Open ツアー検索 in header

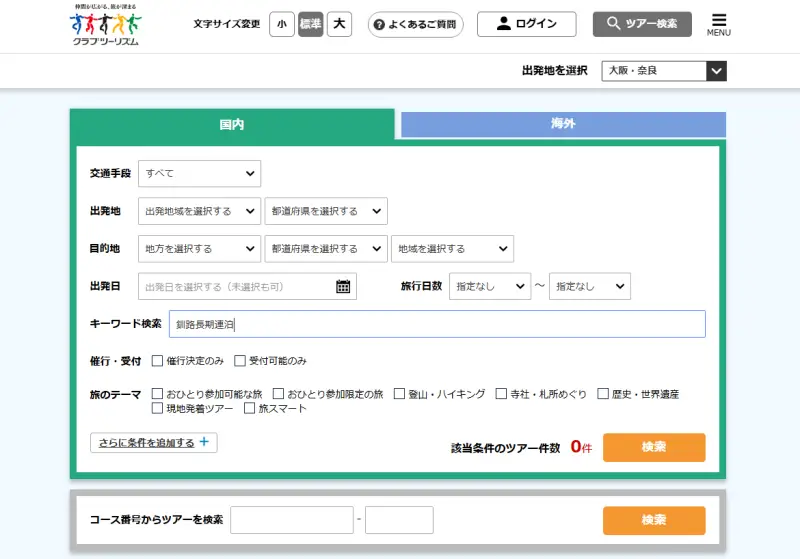click(x=642, y=24)
